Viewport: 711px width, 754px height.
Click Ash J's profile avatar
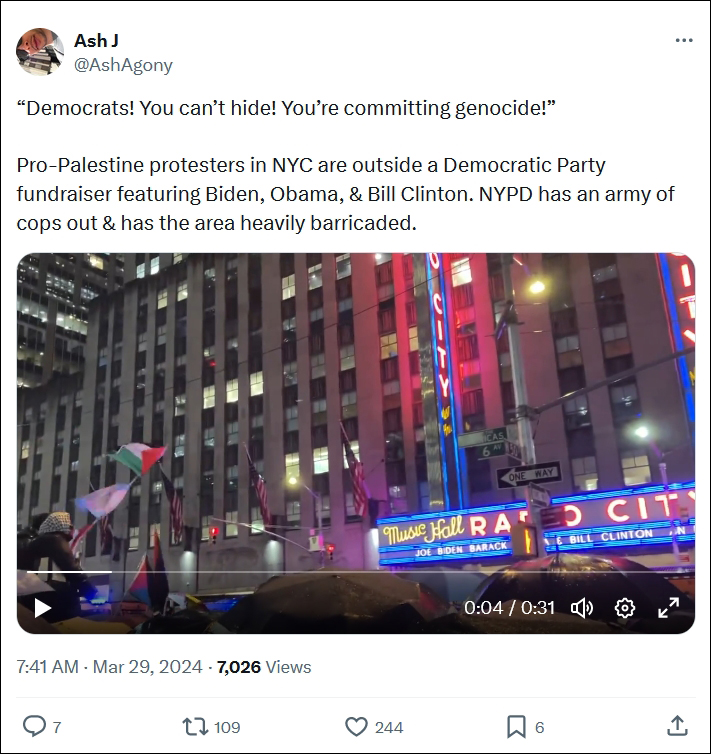40,51
